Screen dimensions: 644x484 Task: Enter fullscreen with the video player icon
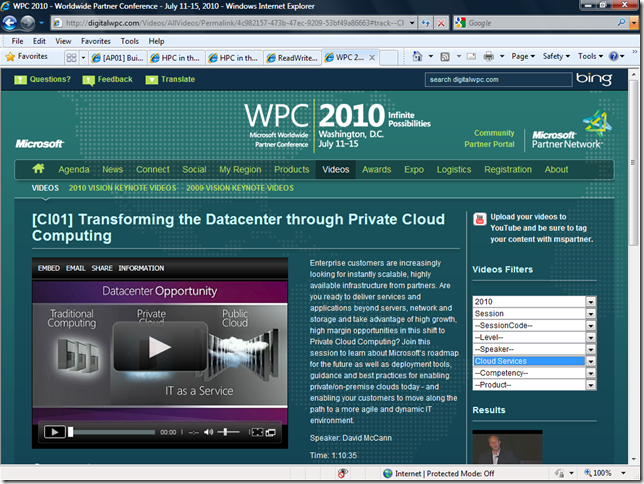tap(257, 432)
